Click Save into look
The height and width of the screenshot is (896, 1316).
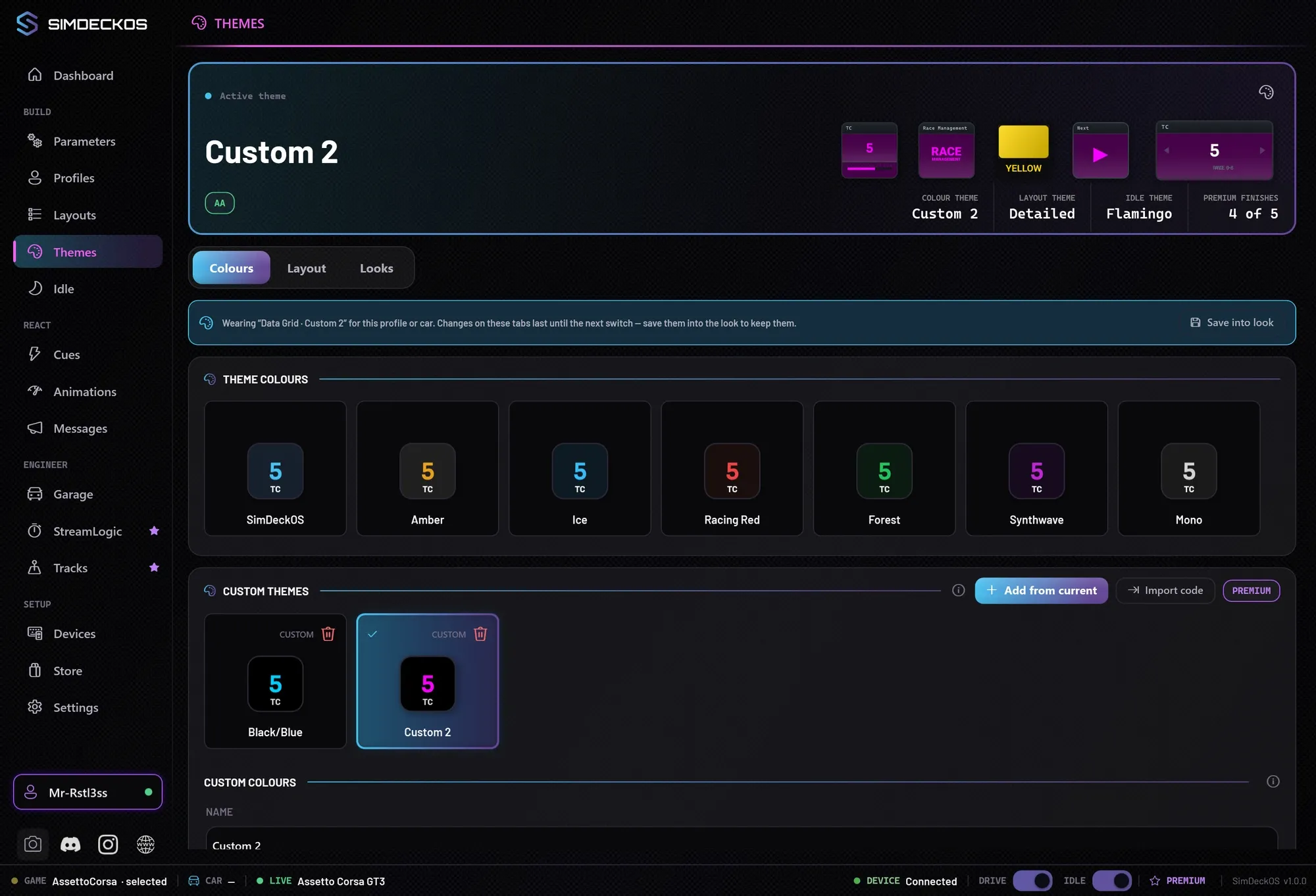(x=1232, y=322)
